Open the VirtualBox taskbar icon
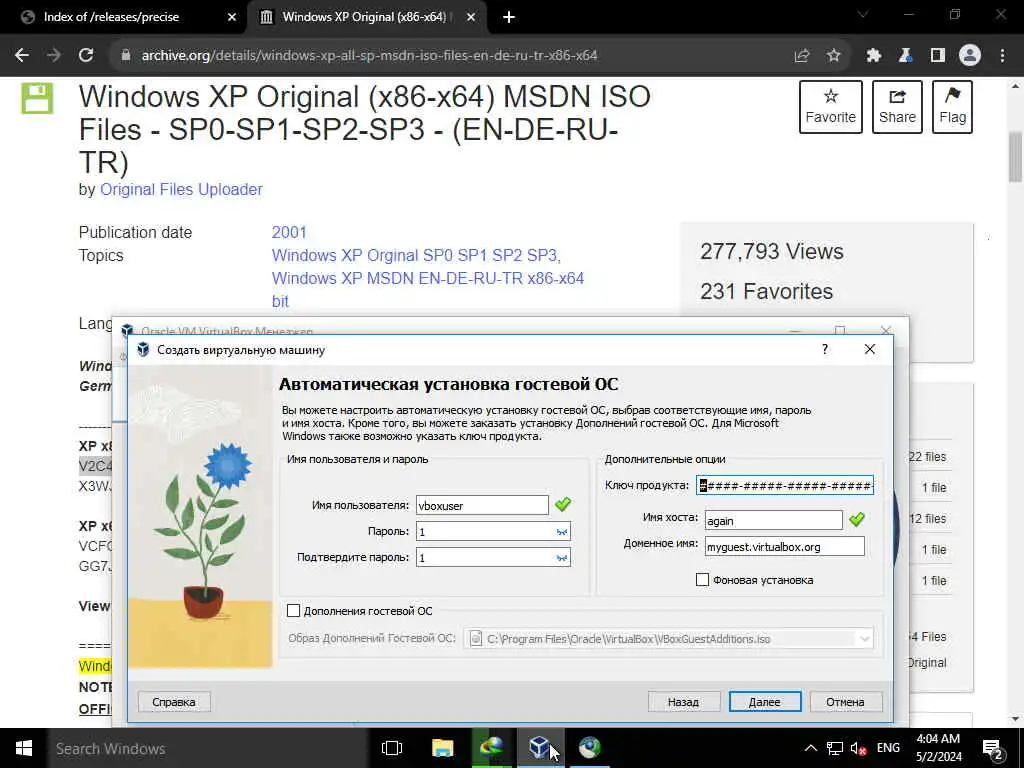The width and height of the screenshot is (1024, 768). click(540, 748)
